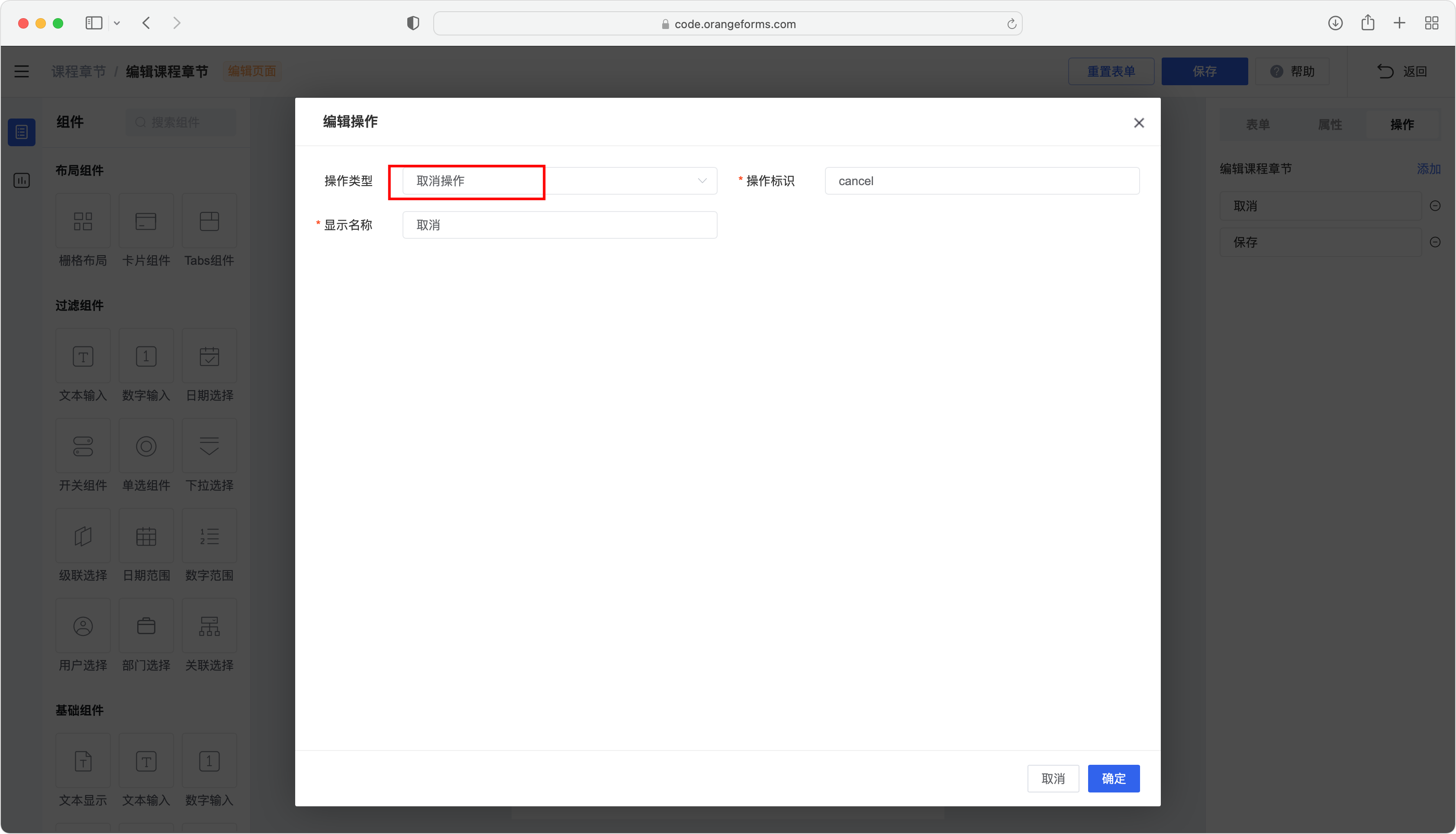The image size is (1456, 834).
Task: Select the 取消 operation row
Action: [x=1320, y=206]
